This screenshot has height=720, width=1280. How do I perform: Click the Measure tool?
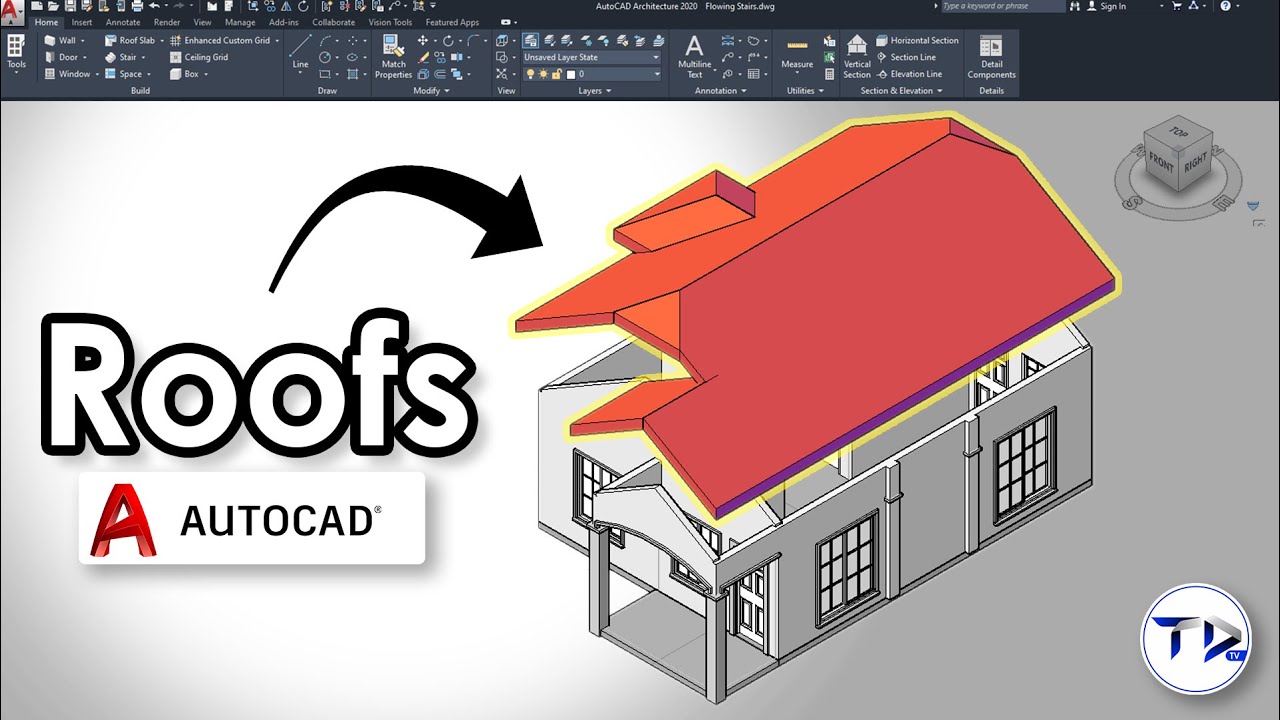pyautogui.click(x=797, y=54)
